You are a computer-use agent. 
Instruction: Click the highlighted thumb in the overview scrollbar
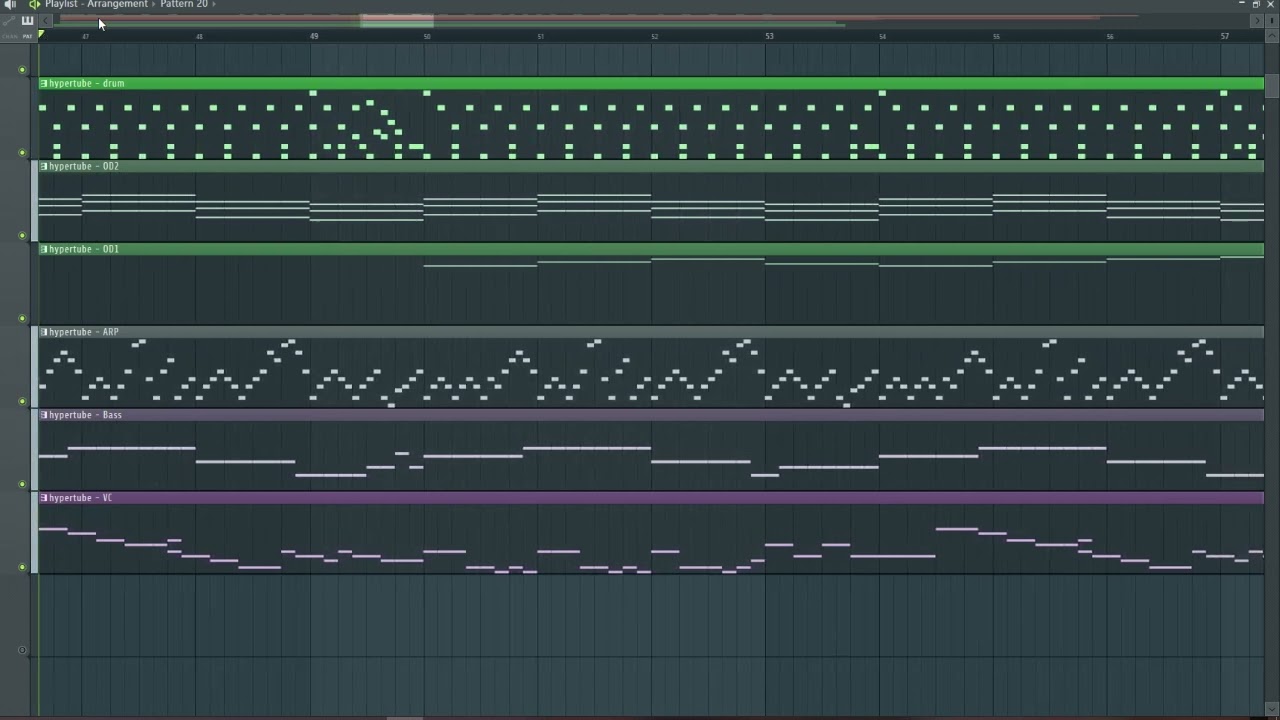coord(397,21)
